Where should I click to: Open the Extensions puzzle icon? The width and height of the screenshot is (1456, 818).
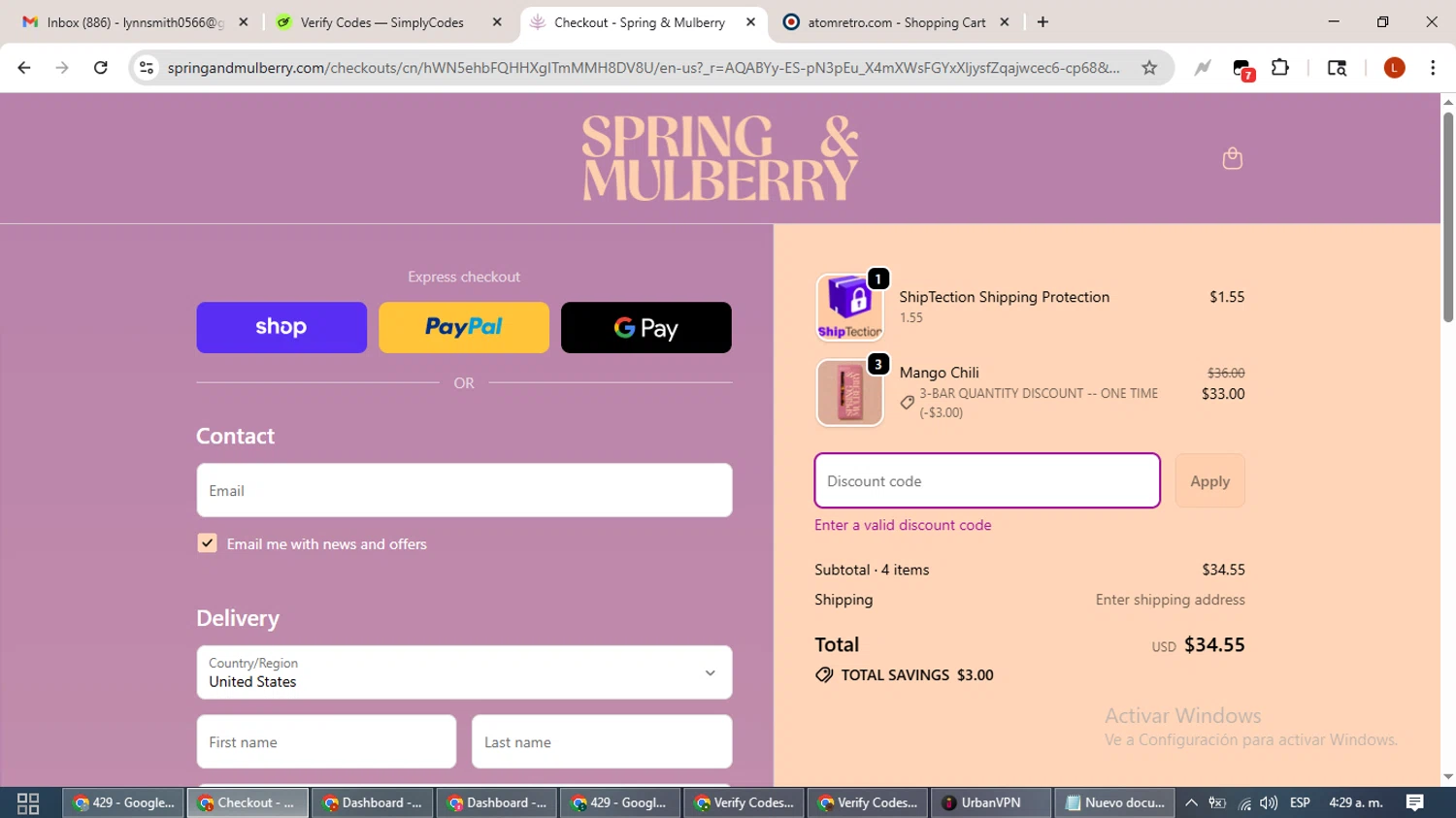click(1280, 67)
